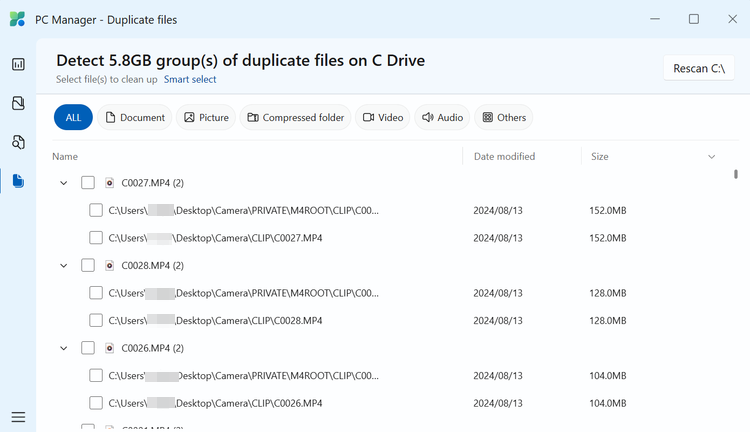Check the C0027.MP4 group checkbox
The image size is (750, 432).
[x=88, y=183]
